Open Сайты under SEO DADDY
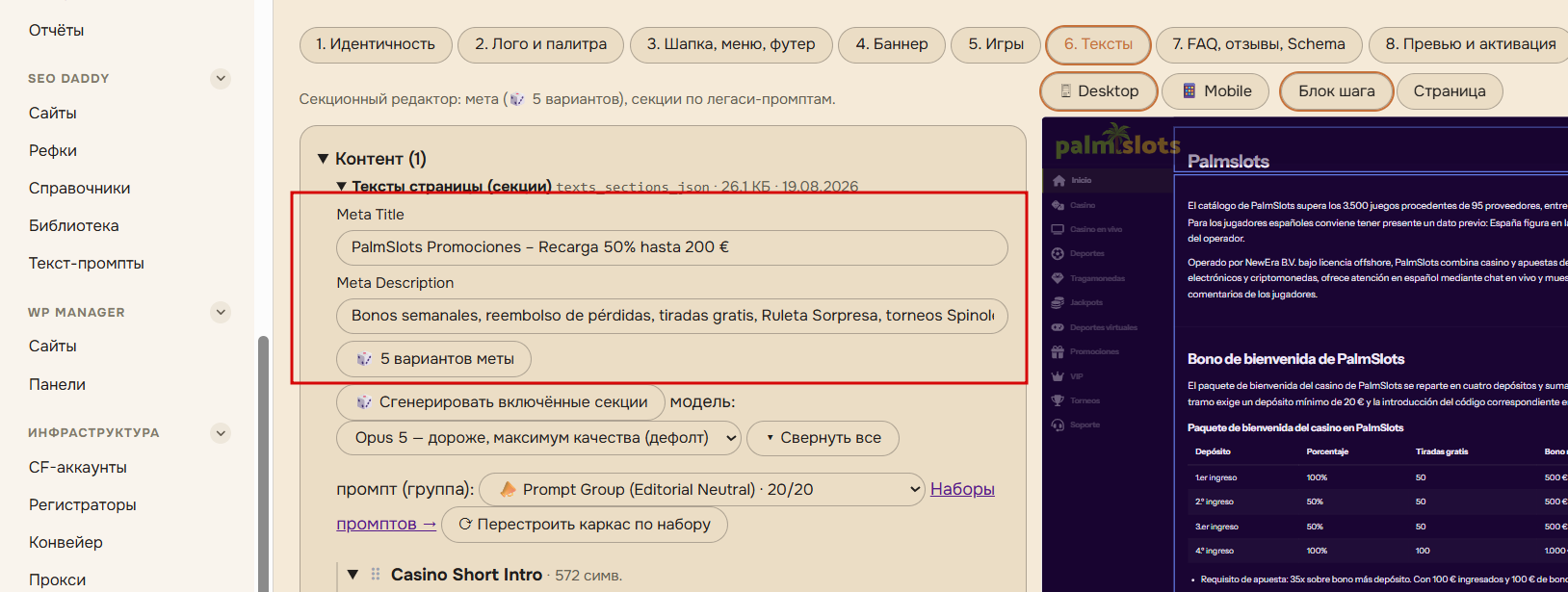 pos(53,113)
